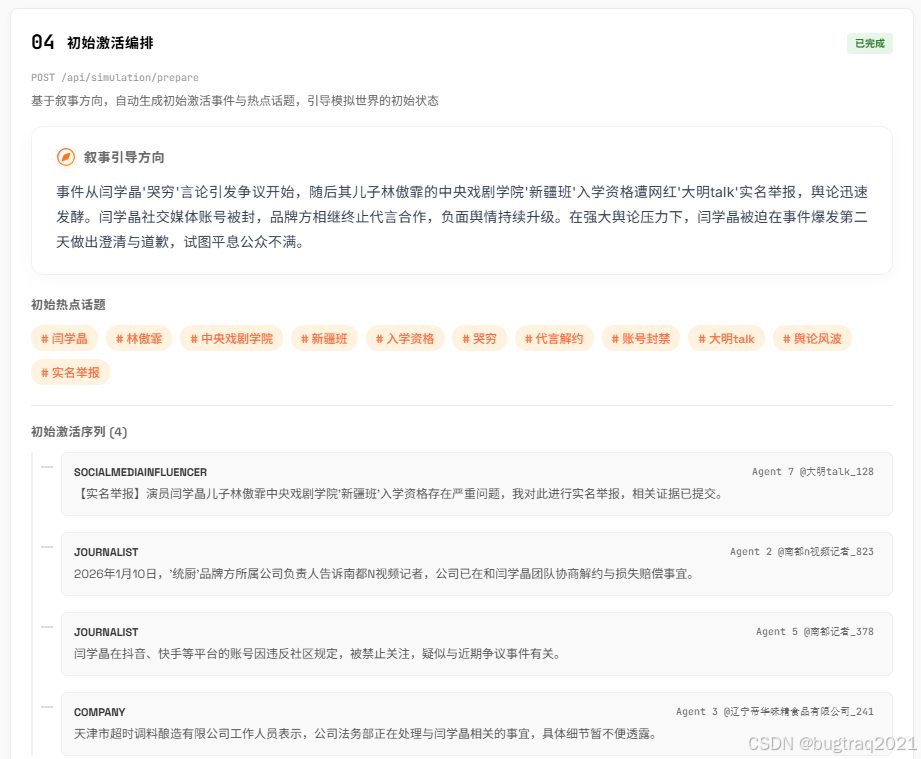Select the # 新疆班 topic tag
This screenshot has height=759, width=921.
pos(324,338)
